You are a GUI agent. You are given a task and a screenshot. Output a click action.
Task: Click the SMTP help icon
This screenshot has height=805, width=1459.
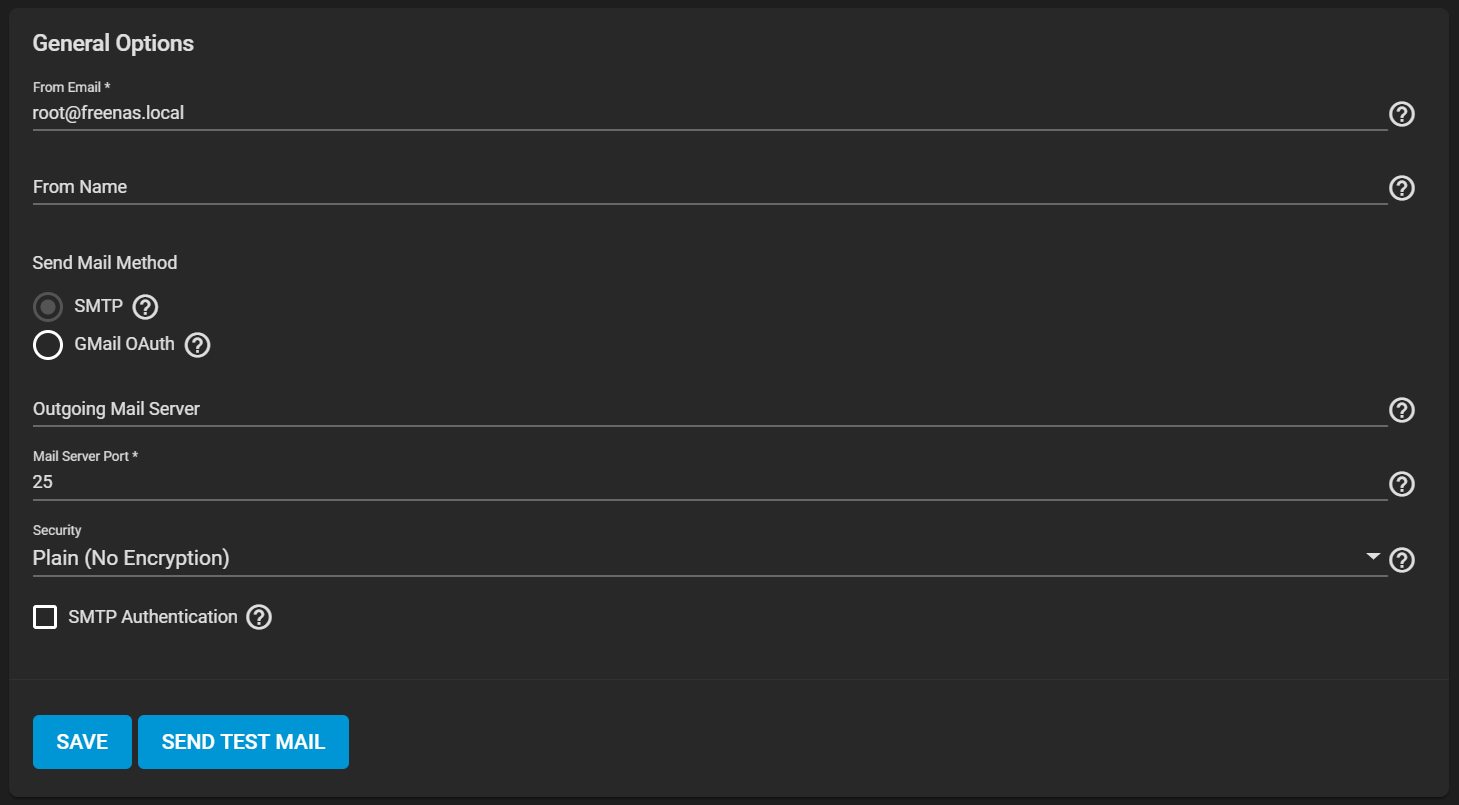tap(146, 306)
